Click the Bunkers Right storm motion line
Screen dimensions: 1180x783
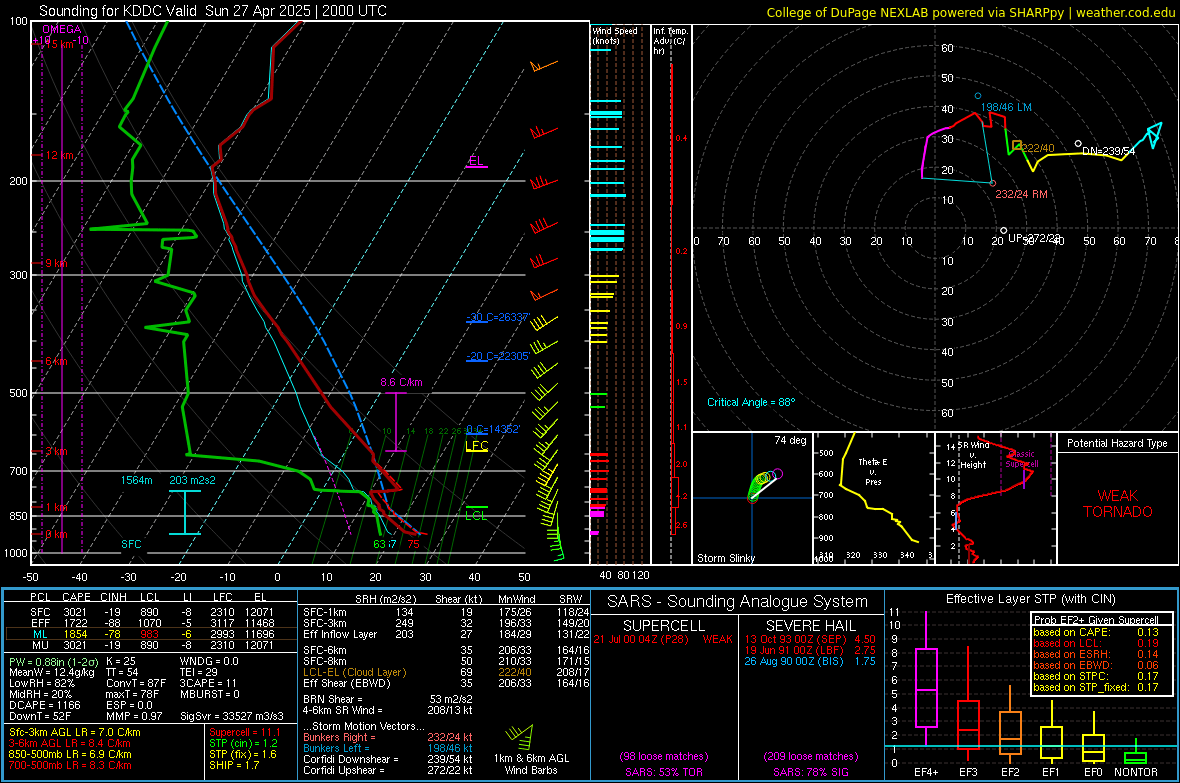tap(388, 737)
